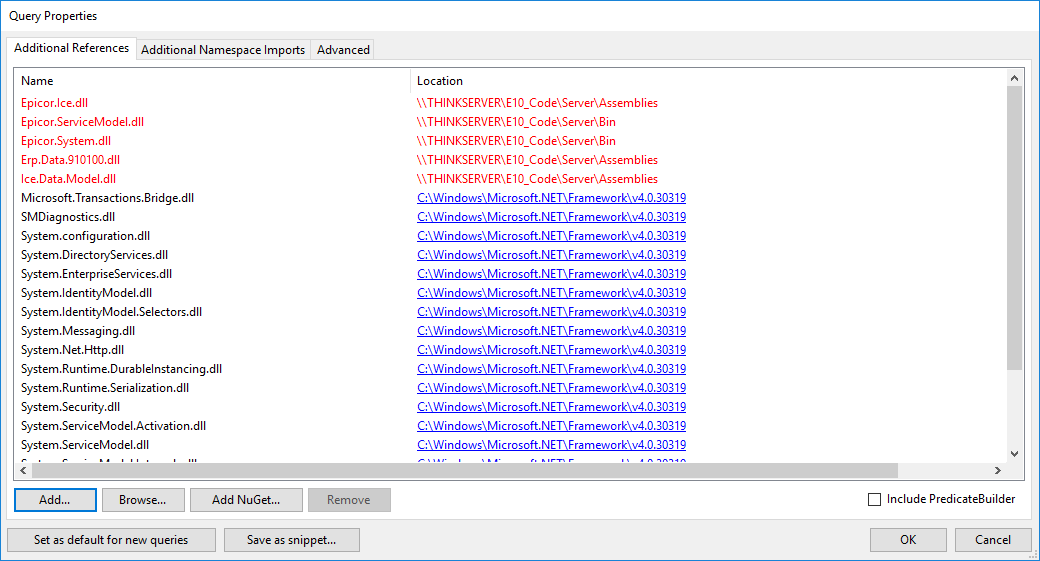Click the greyed-out Remove button
Viewport: 1040px width, 561px height.
pyautogui.click(x=349, y=500)
